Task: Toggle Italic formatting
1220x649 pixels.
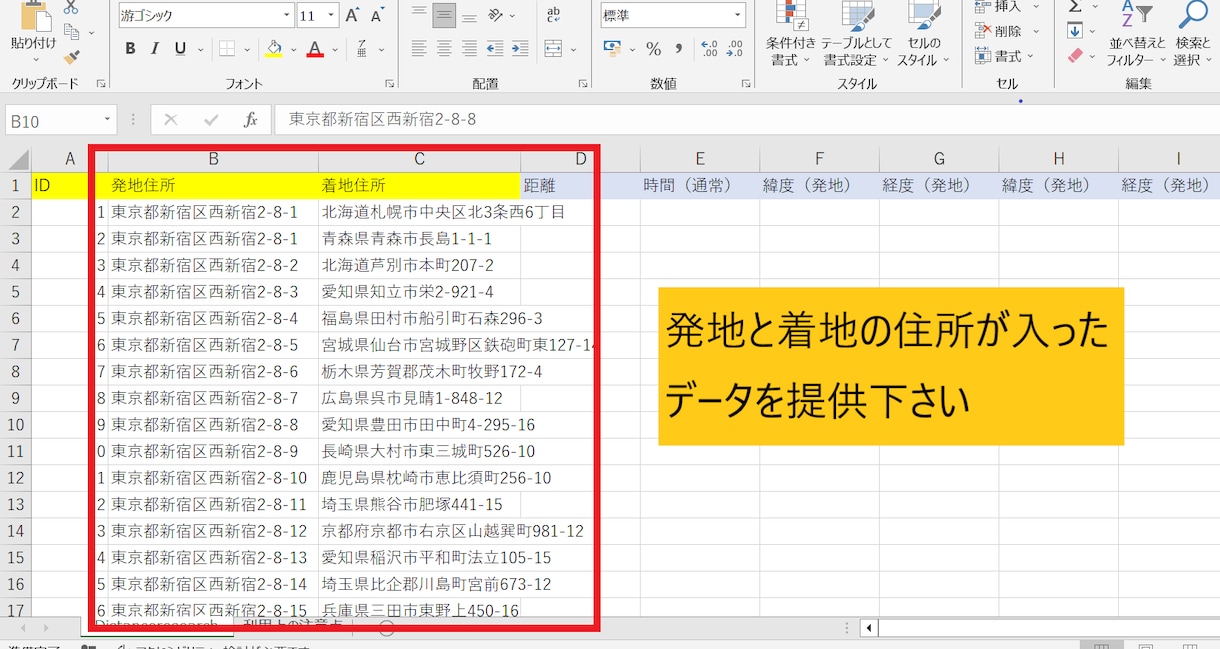Action: [x=155, y=49]
